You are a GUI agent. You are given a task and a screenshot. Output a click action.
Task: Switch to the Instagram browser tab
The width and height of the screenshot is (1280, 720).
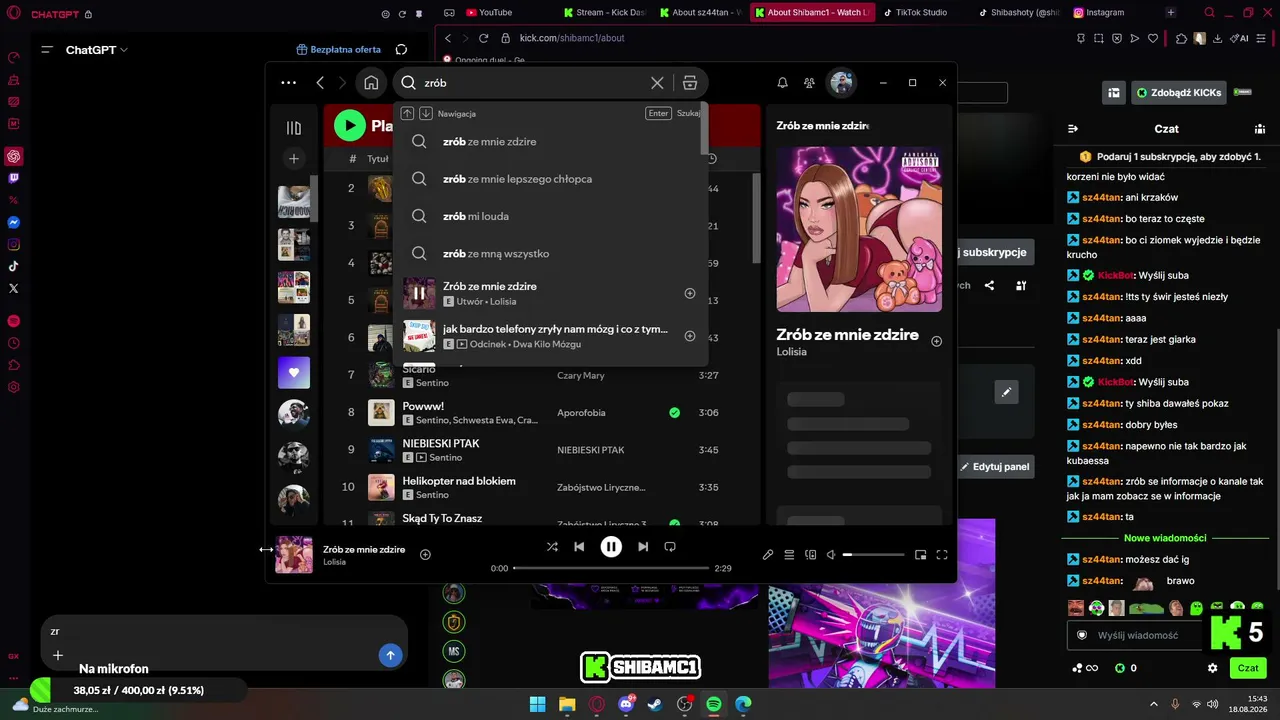1105,12
